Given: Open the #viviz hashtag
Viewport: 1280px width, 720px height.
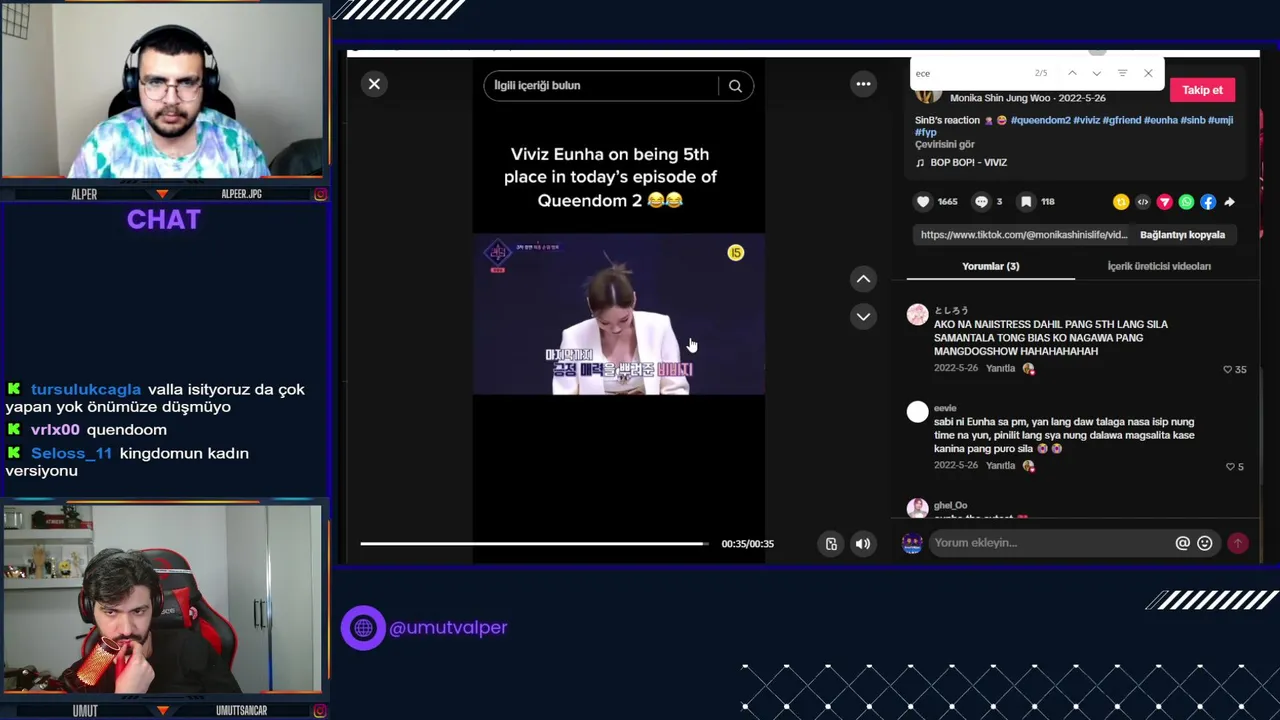Looking at the screenshot, I should [1086, 120].
